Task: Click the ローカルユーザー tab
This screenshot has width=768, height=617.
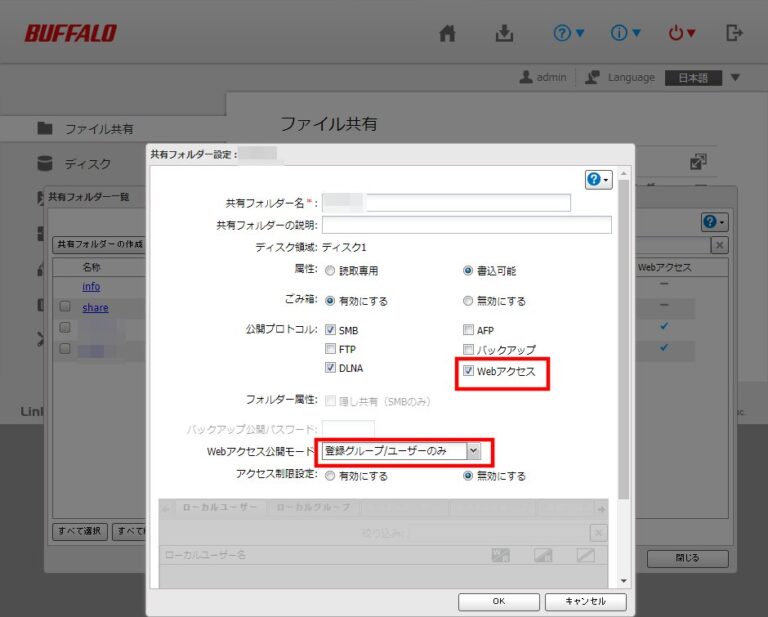Action: click(219, 508)
